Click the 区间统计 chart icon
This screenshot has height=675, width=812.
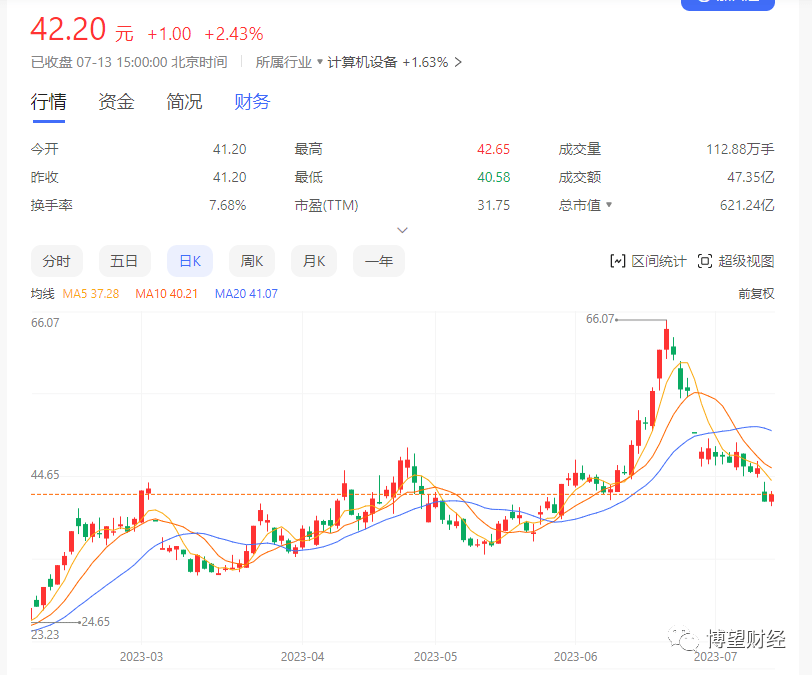point(618,261)
